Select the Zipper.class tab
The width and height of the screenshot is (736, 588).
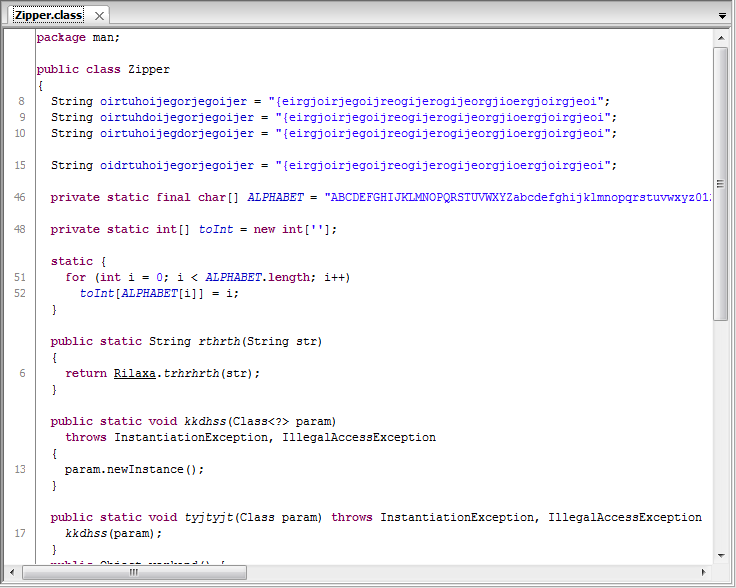click(x=48, y=16)
